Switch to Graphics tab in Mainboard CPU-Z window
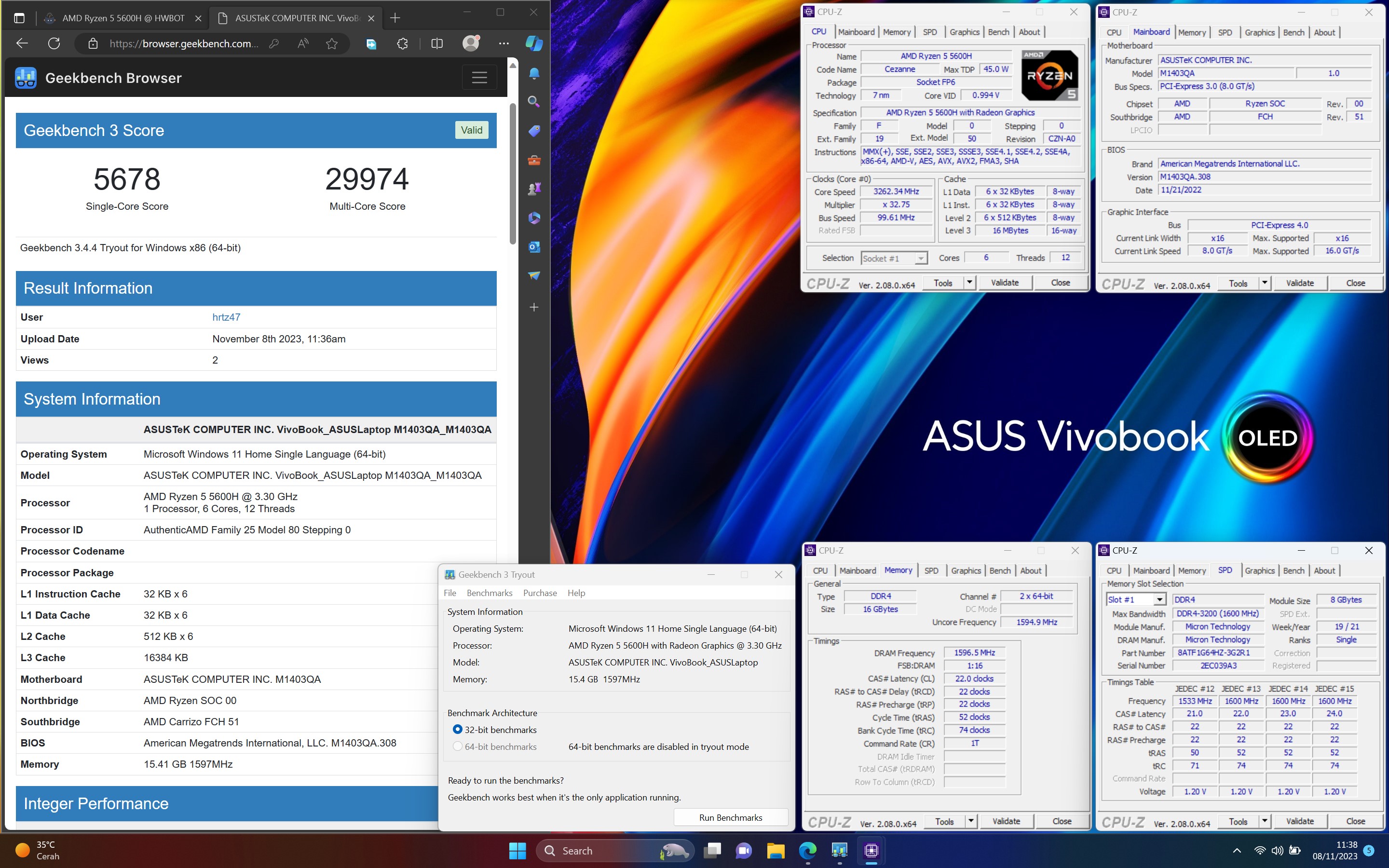Screen dimensions: 1389x868 [x=1259, y=33]
